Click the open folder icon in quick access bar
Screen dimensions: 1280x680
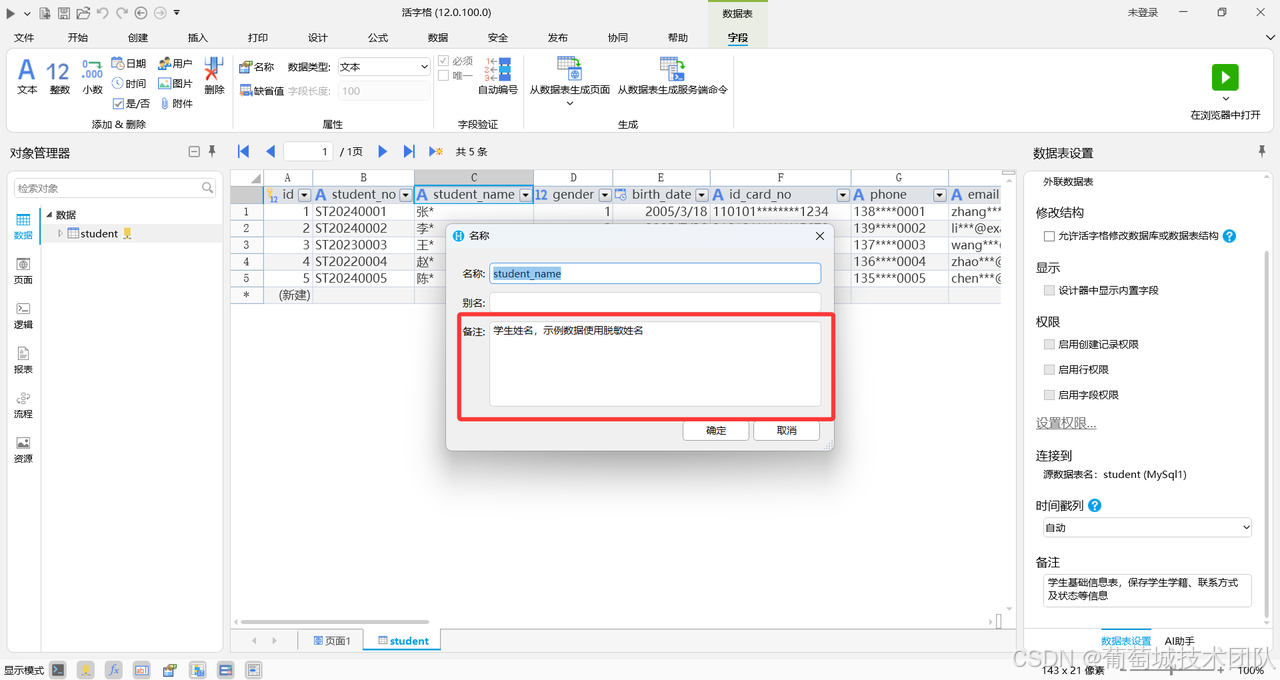[83, 13]
